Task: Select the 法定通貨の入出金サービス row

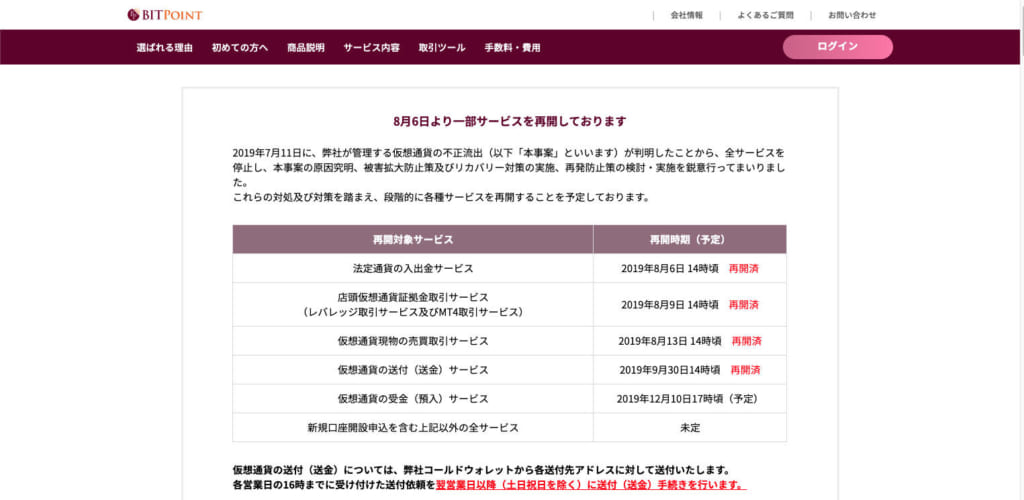Action: [x=412, y=268]
